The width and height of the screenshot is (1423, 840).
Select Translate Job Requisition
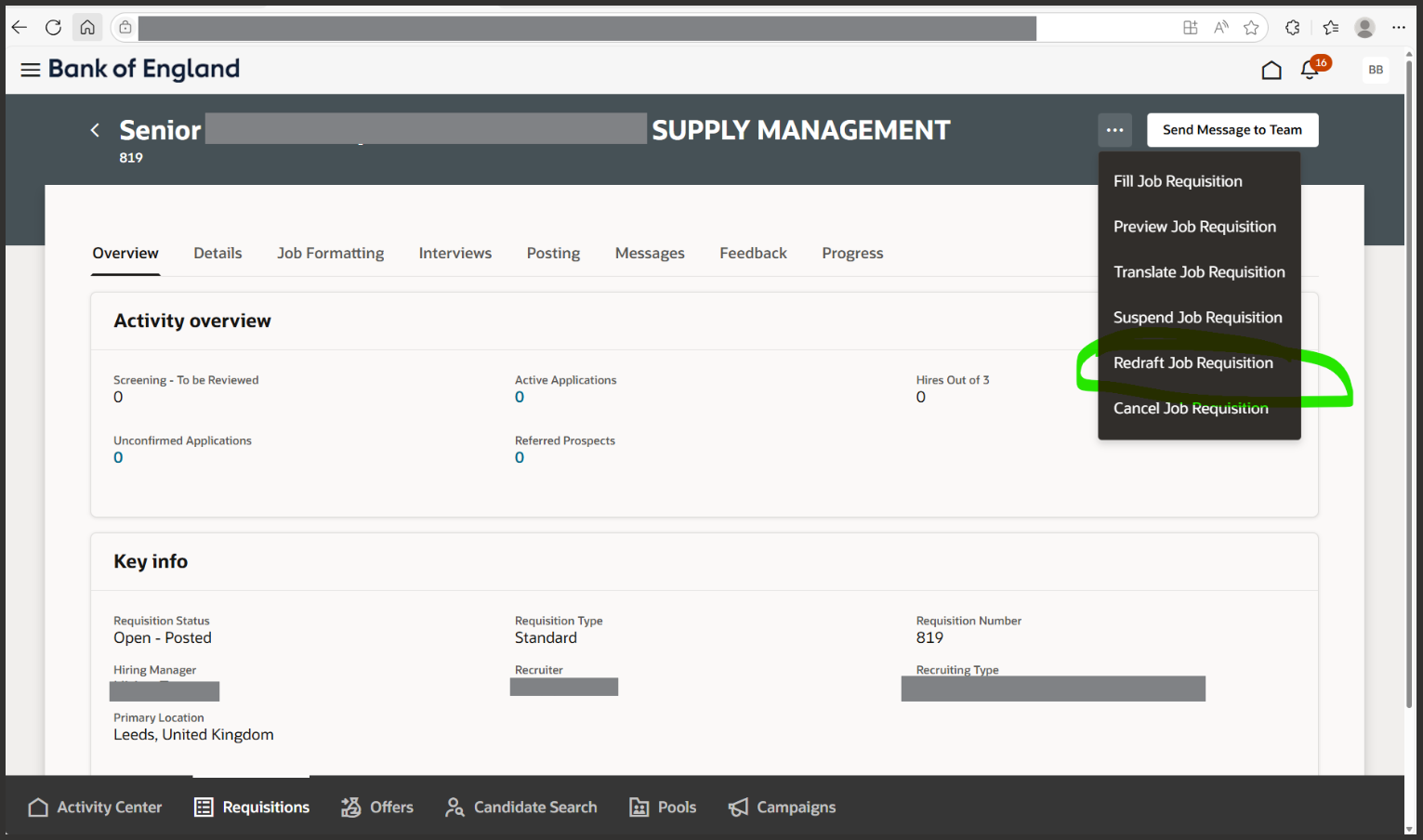click(1199, 272)
